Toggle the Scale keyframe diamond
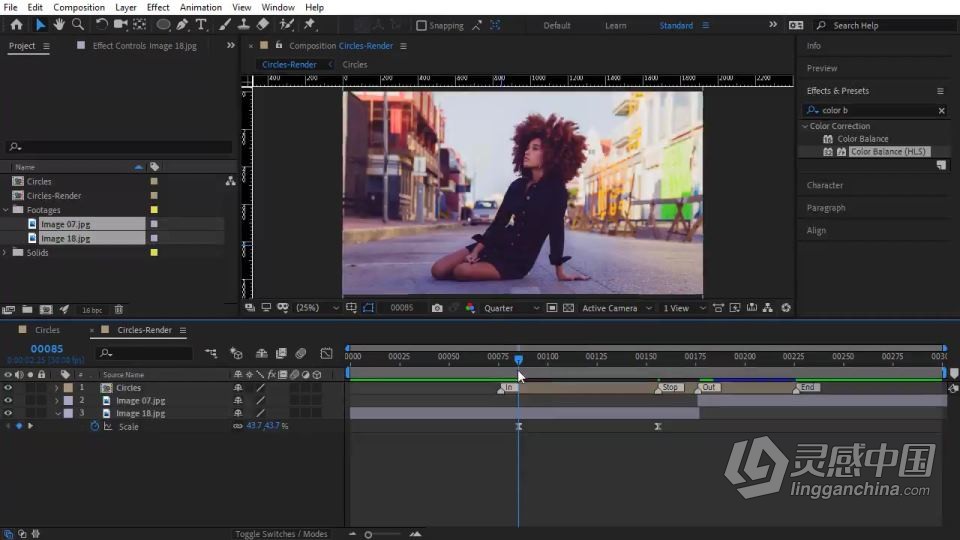Image resolution: width=960 pixels, height=540 pixels. coord(19,426)
